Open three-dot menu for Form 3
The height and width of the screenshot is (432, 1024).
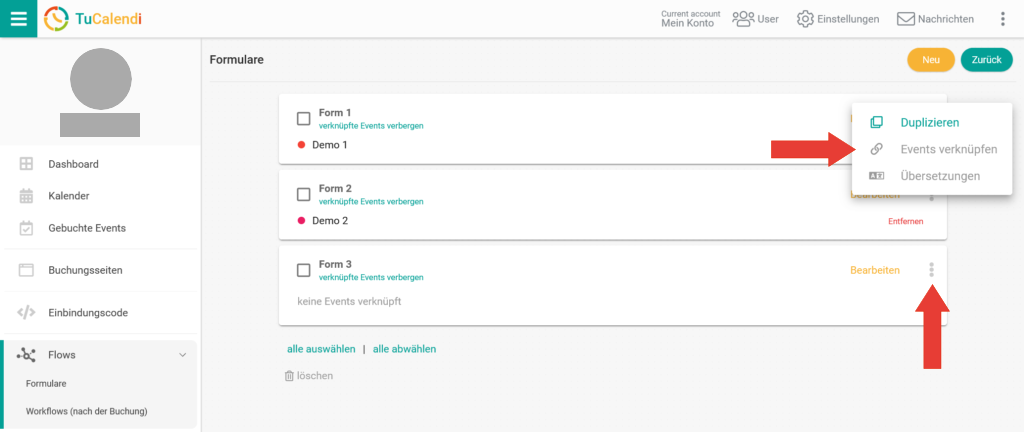(x=931, y=270)
